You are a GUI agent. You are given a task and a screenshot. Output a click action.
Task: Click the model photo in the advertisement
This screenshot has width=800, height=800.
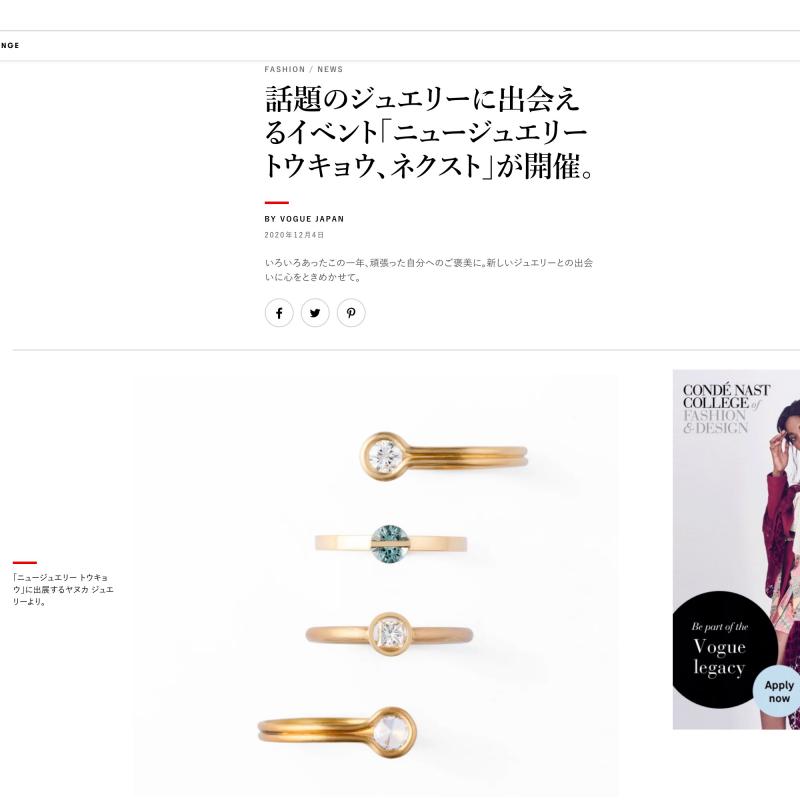pos(782,510)
